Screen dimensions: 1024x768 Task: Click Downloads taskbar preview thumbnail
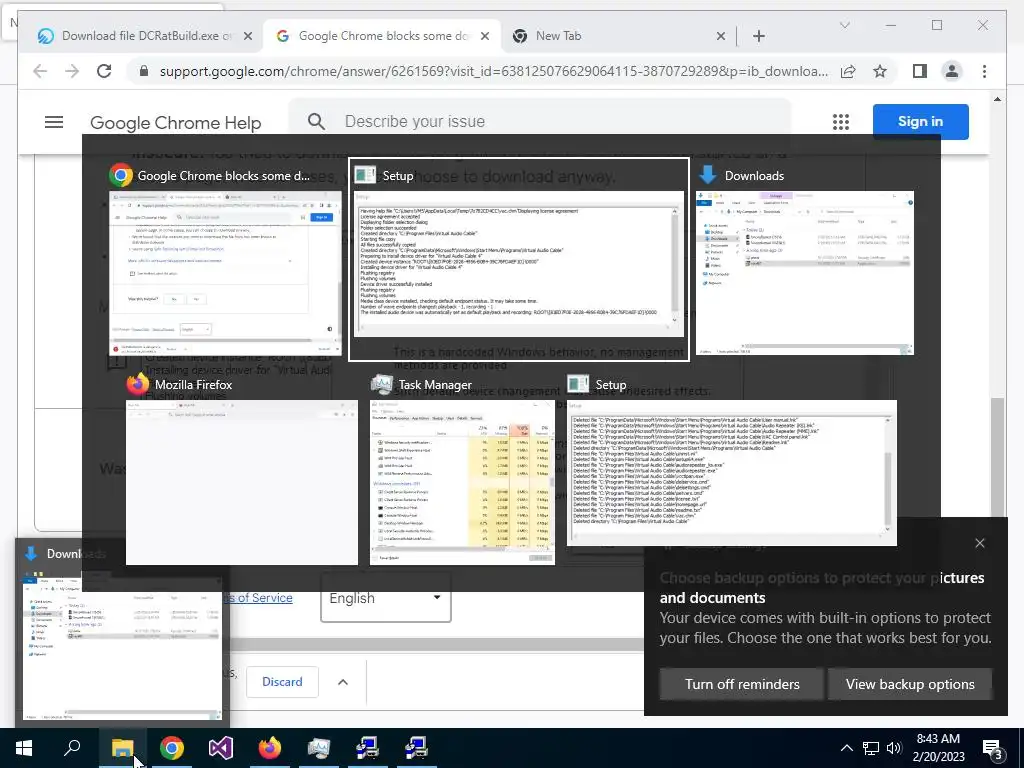(x=122, y=647)
